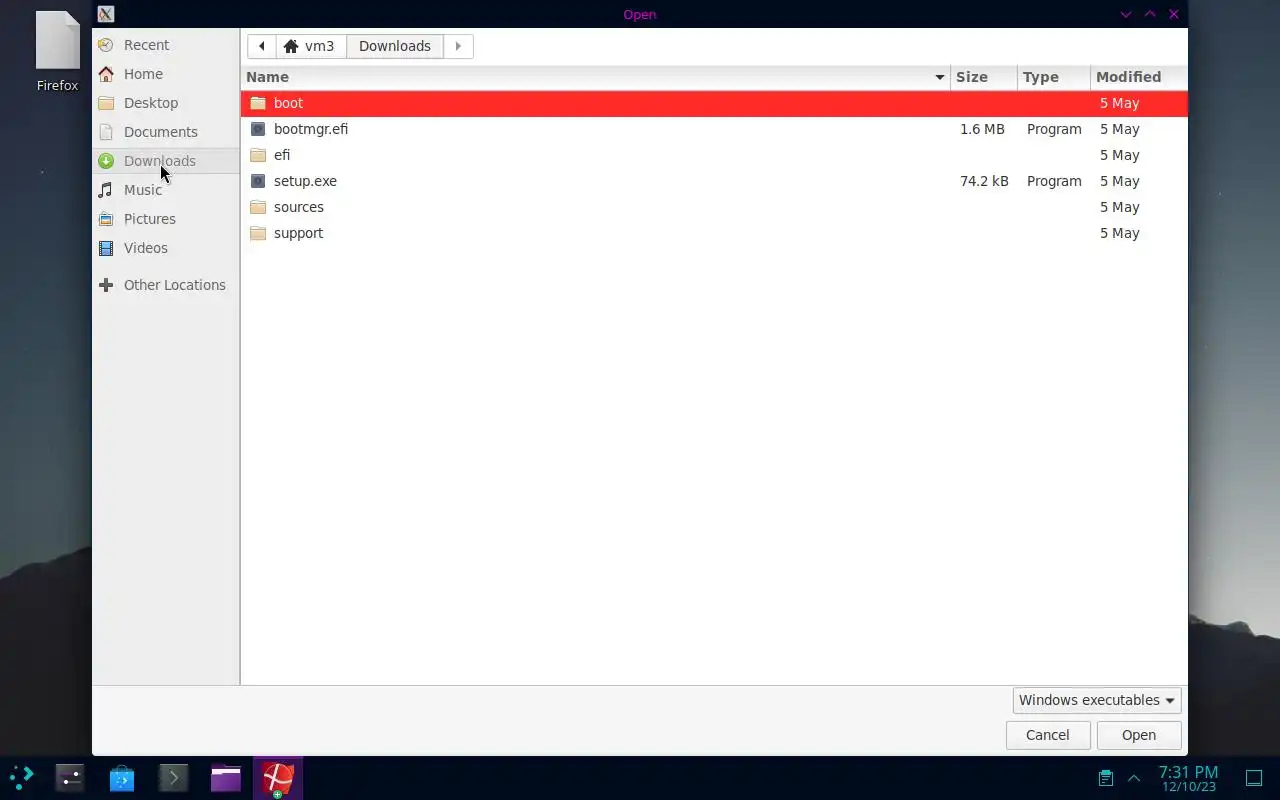The image size is (1280, 800).
Task: Click the efi folder icon
Action: tap(258, 155)
